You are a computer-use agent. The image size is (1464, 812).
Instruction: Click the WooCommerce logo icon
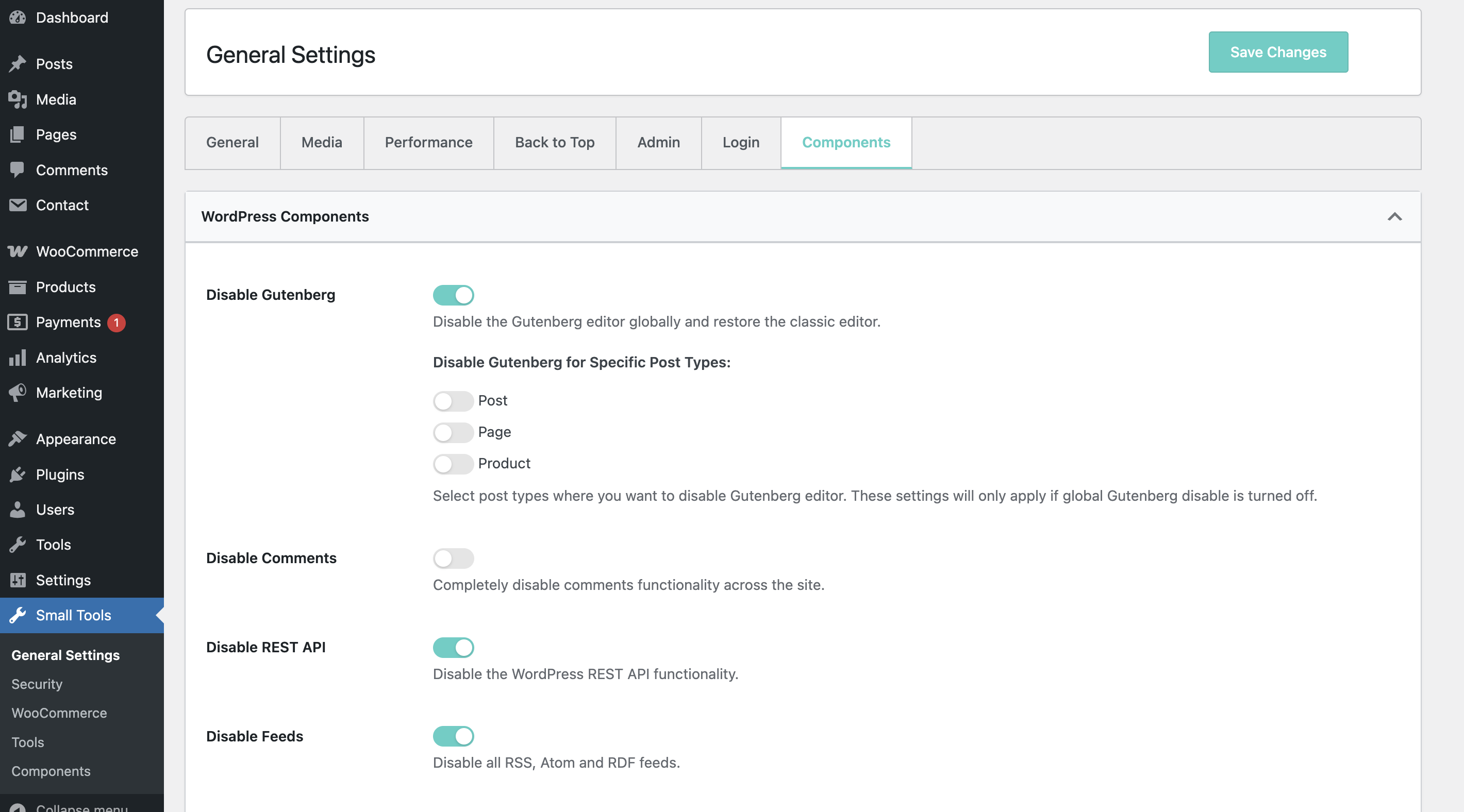18,251
